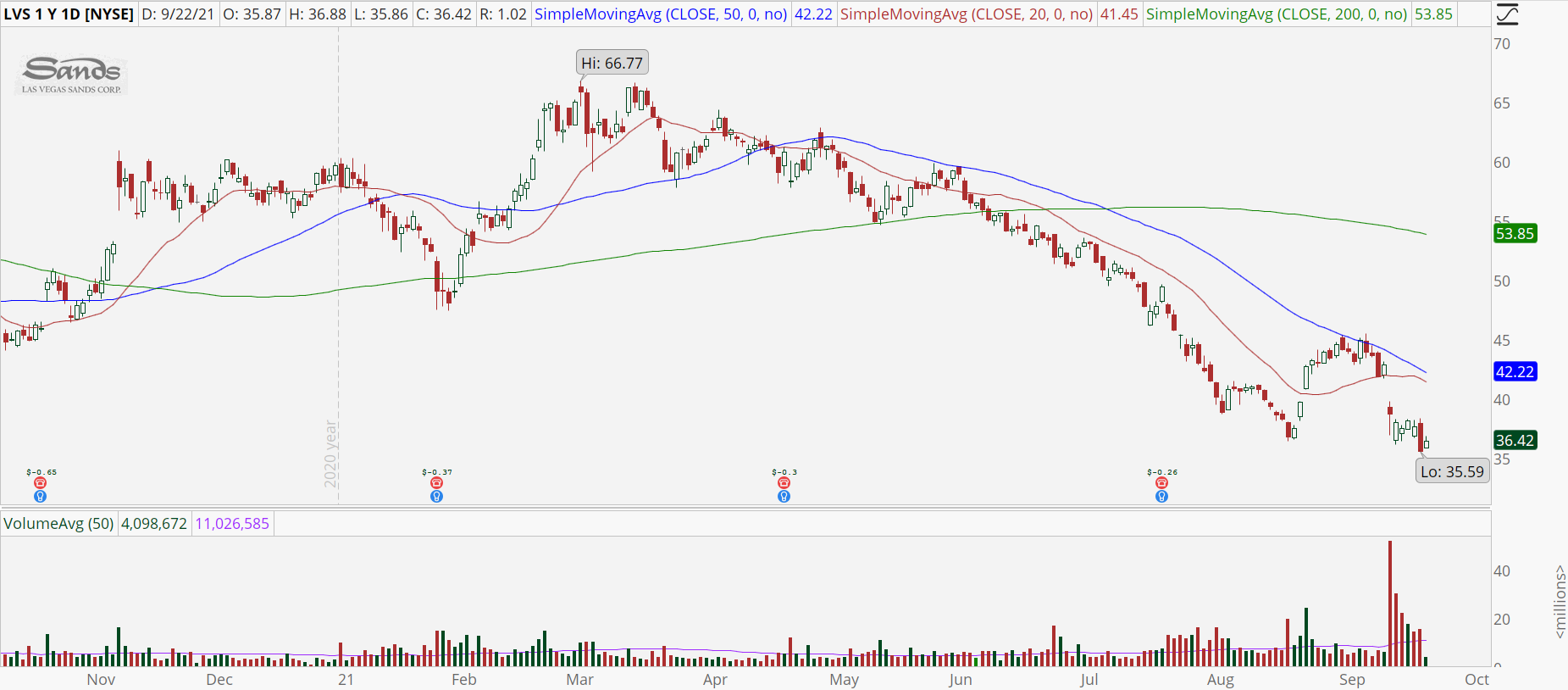Click the 21 year label on the time axis
Image resolution: width=1568 pixels, height=690 pixels.
pyautogui.click(x=346, y=680)
